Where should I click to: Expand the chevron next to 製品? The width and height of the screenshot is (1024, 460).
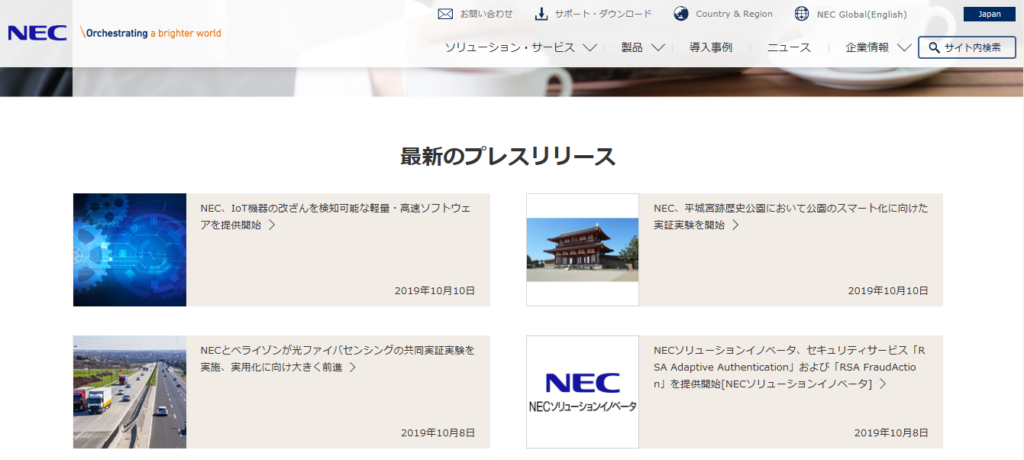point(658,48)
